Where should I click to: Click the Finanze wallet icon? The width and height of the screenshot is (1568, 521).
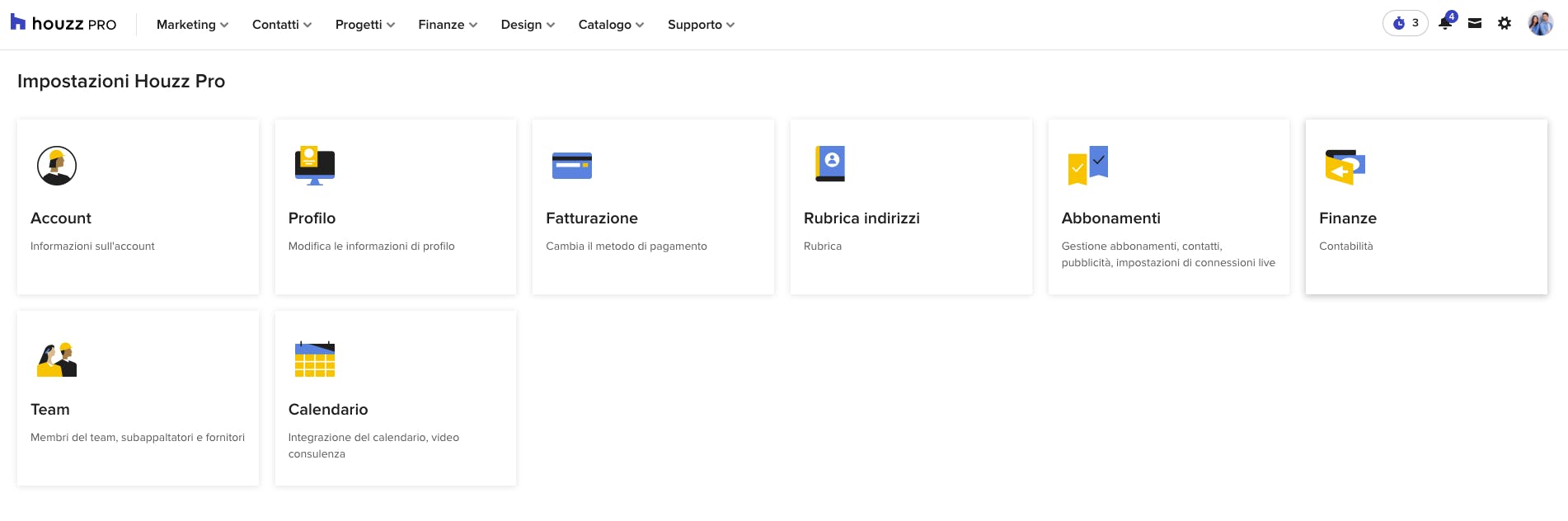[x=1345, y=167]
